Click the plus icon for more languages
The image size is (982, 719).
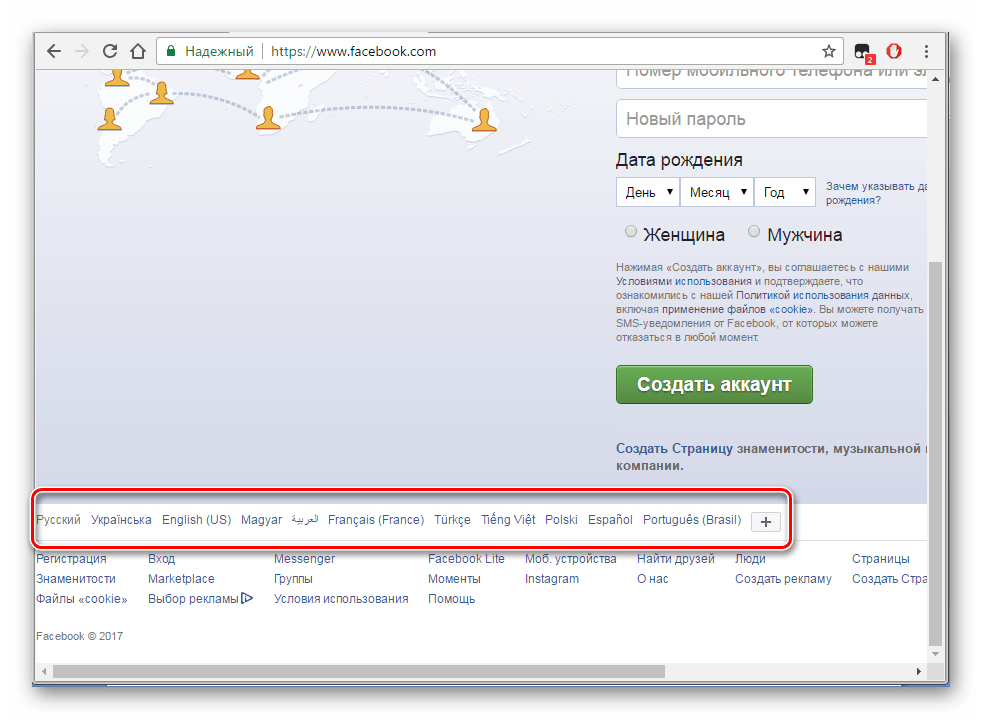[x=766, y=521]
